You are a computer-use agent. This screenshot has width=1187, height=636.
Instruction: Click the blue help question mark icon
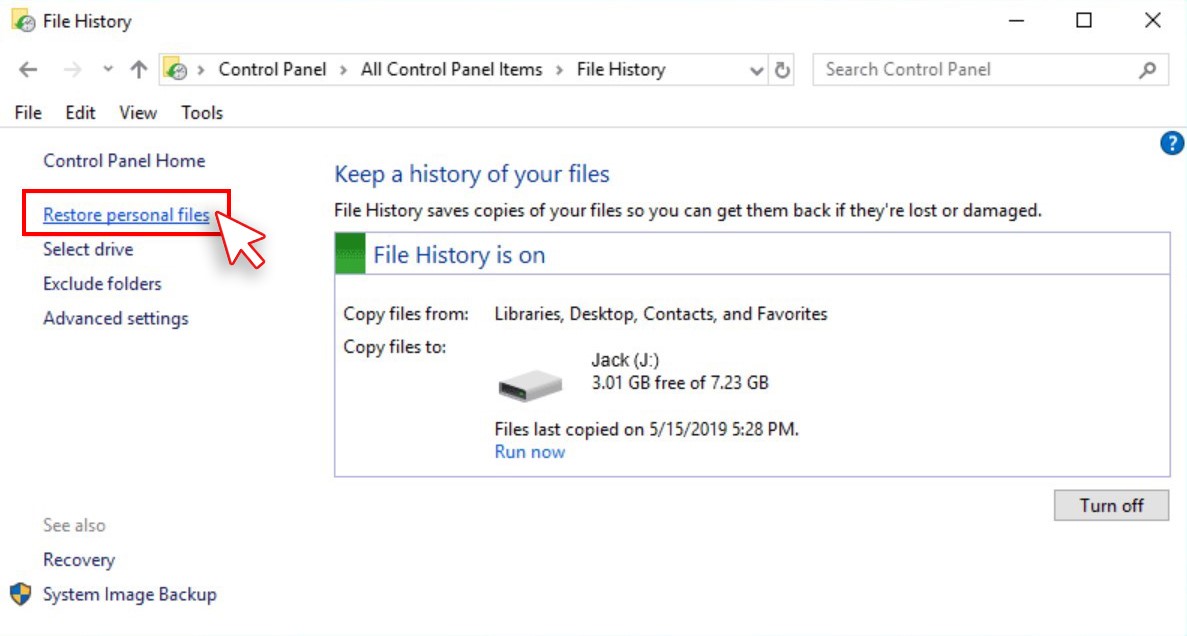pyautogui.click(x=1171, y=144)
